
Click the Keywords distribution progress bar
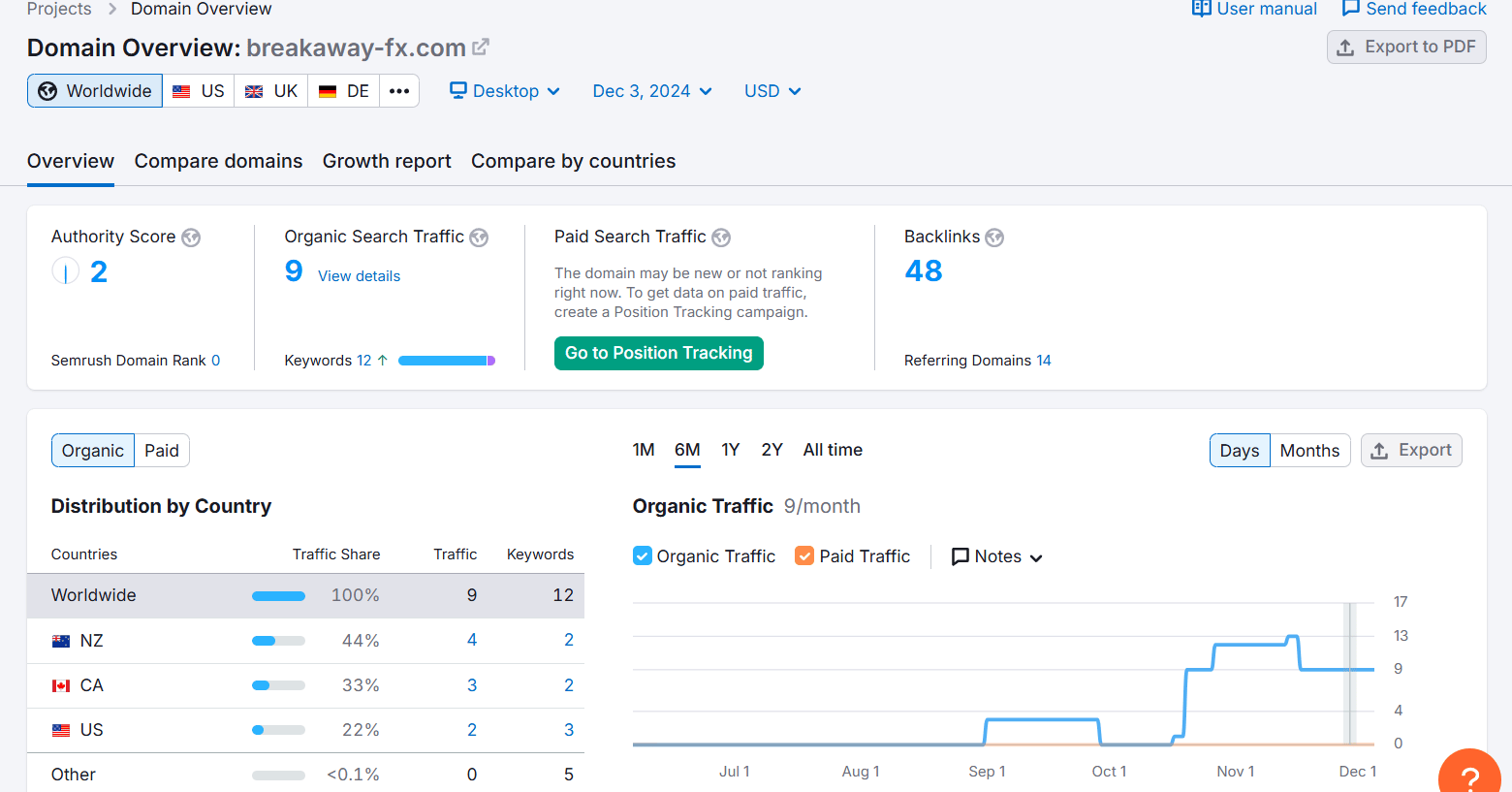(447, 361)
